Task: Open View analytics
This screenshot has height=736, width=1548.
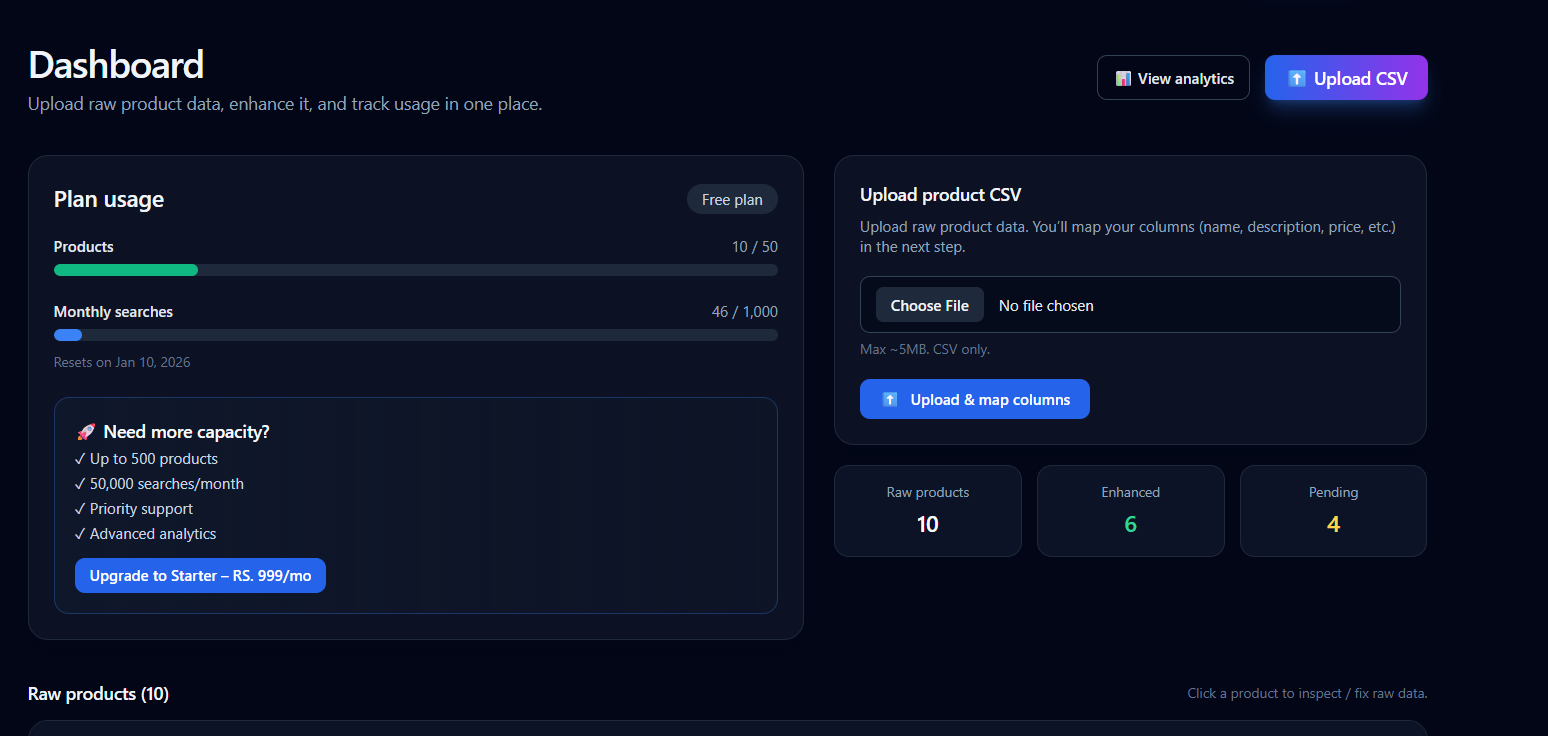Action: 1173,77
